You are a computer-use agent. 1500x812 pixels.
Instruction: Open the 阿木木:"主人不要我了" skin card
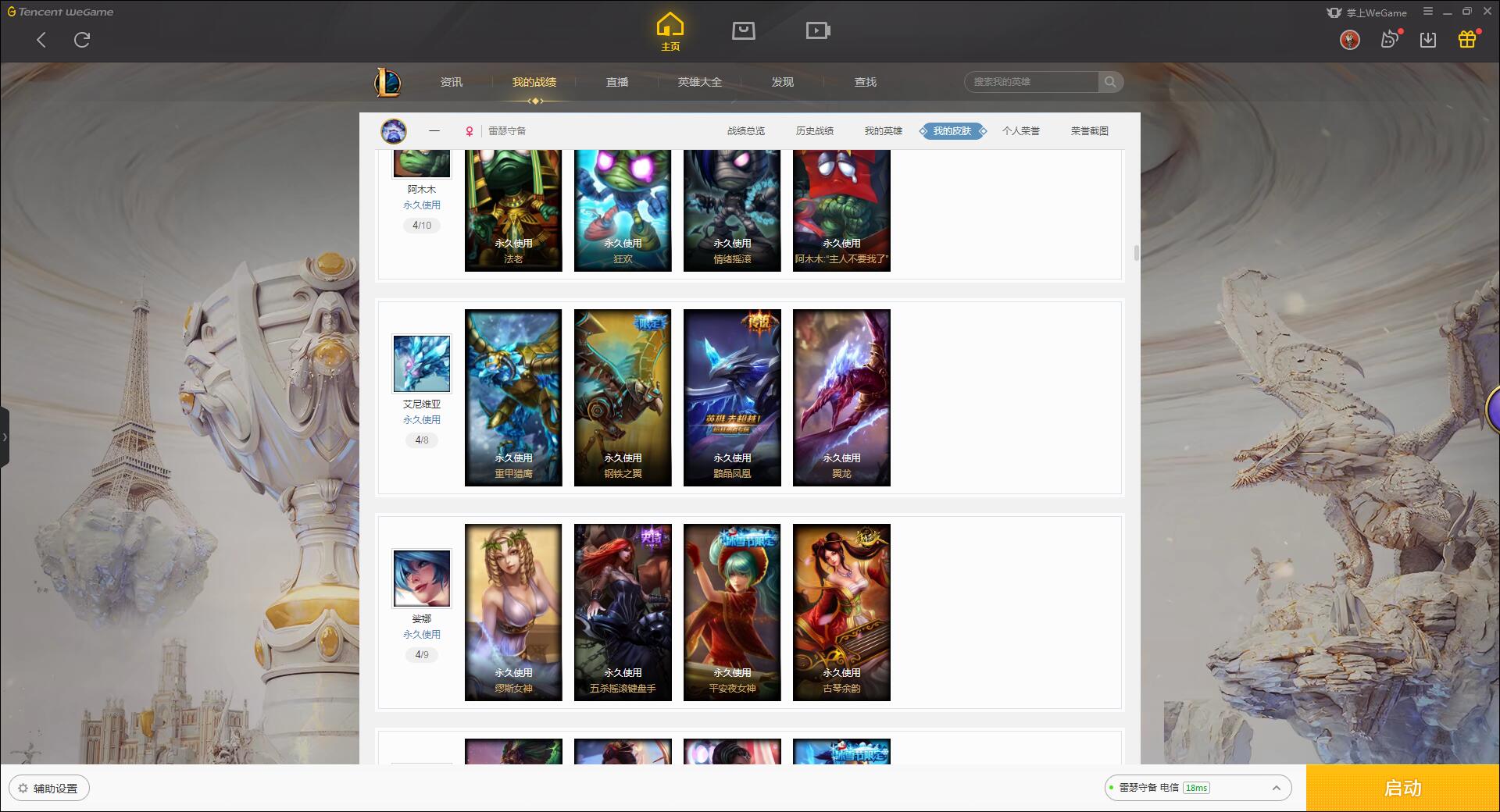click(x=841, y=211)
